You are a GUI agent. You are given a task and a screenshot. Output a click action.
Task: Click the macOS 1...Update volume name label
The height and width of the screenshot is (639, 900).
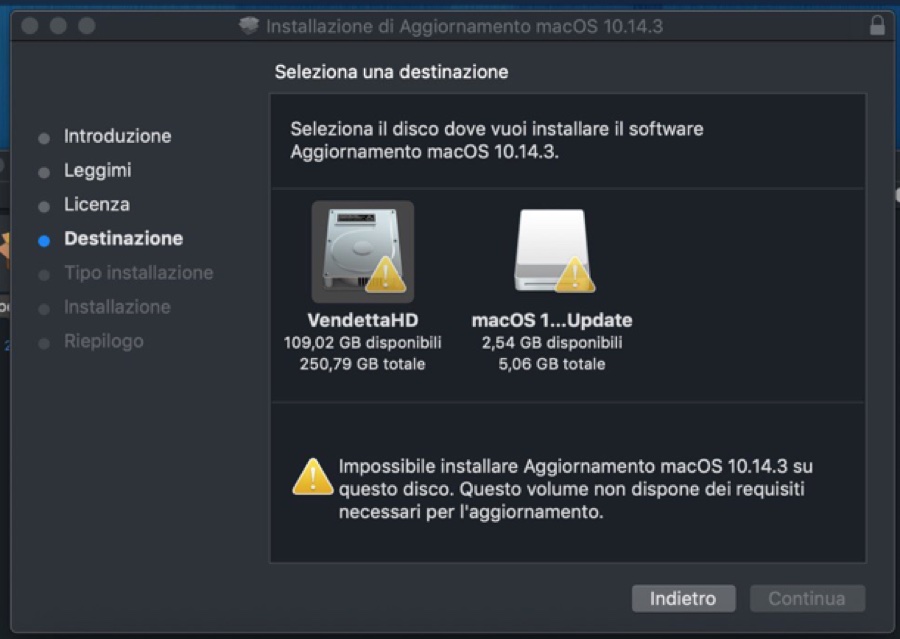[552, 320]
